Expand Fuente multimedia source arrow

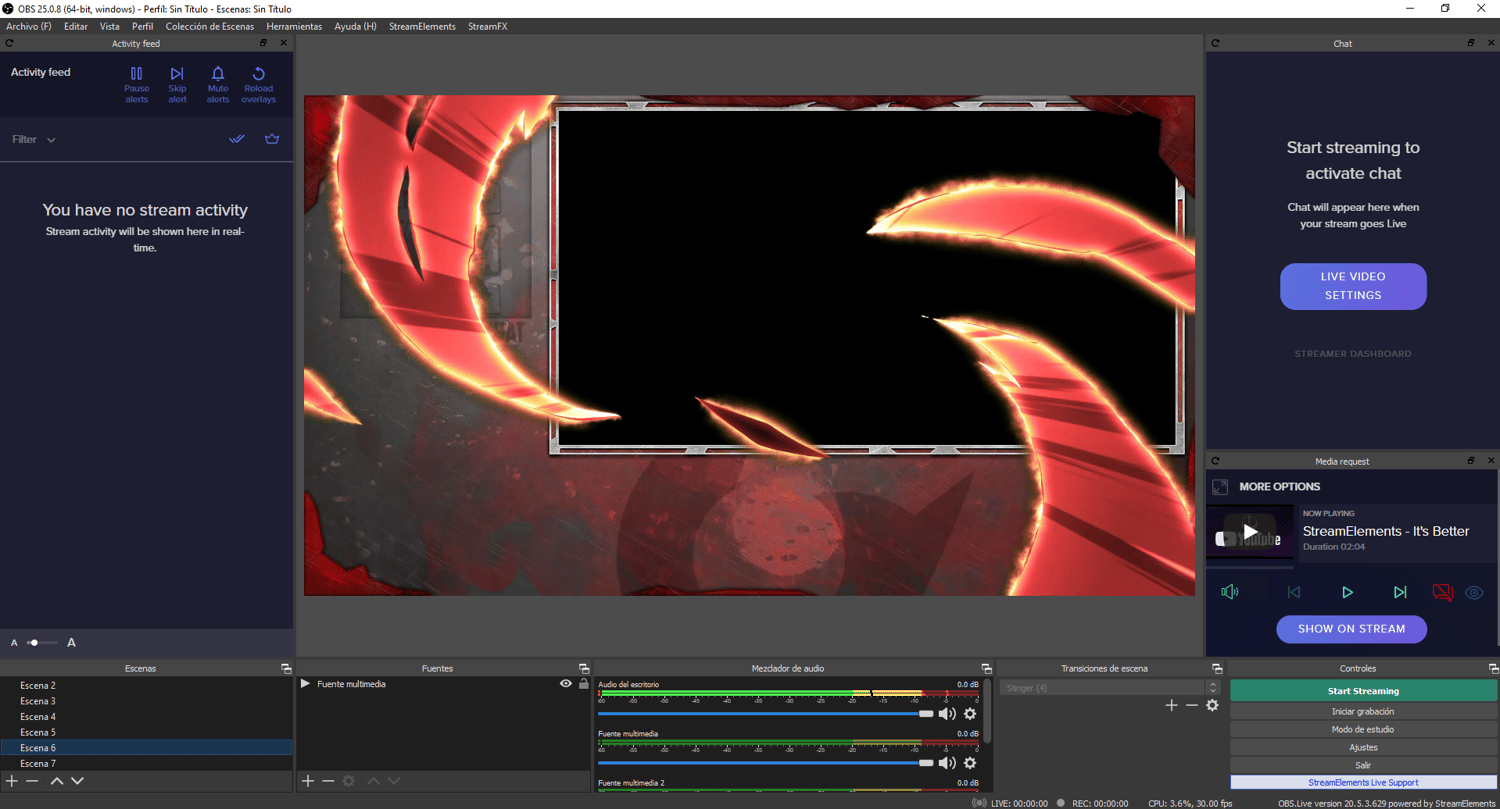(x=305, y=684)
